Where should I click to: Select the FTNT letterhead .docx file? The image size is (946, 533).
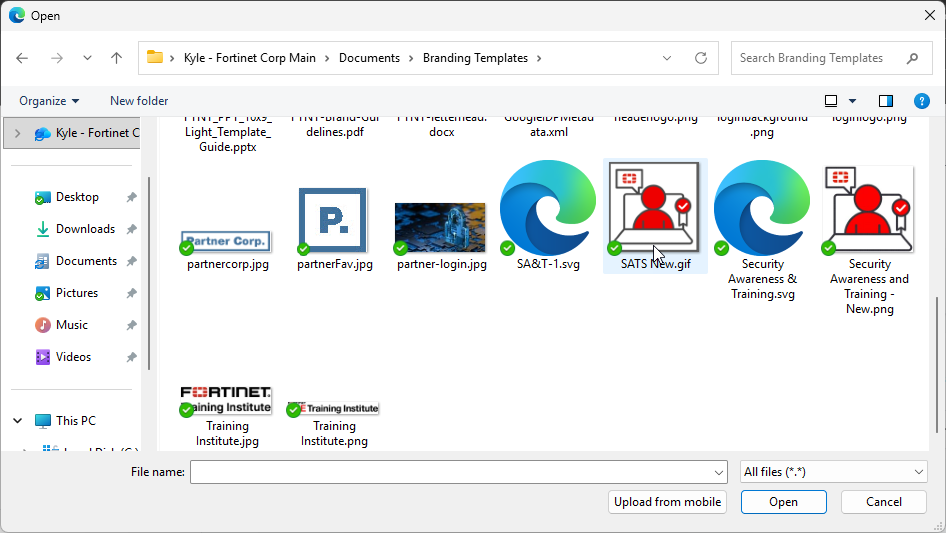point(442,126)
